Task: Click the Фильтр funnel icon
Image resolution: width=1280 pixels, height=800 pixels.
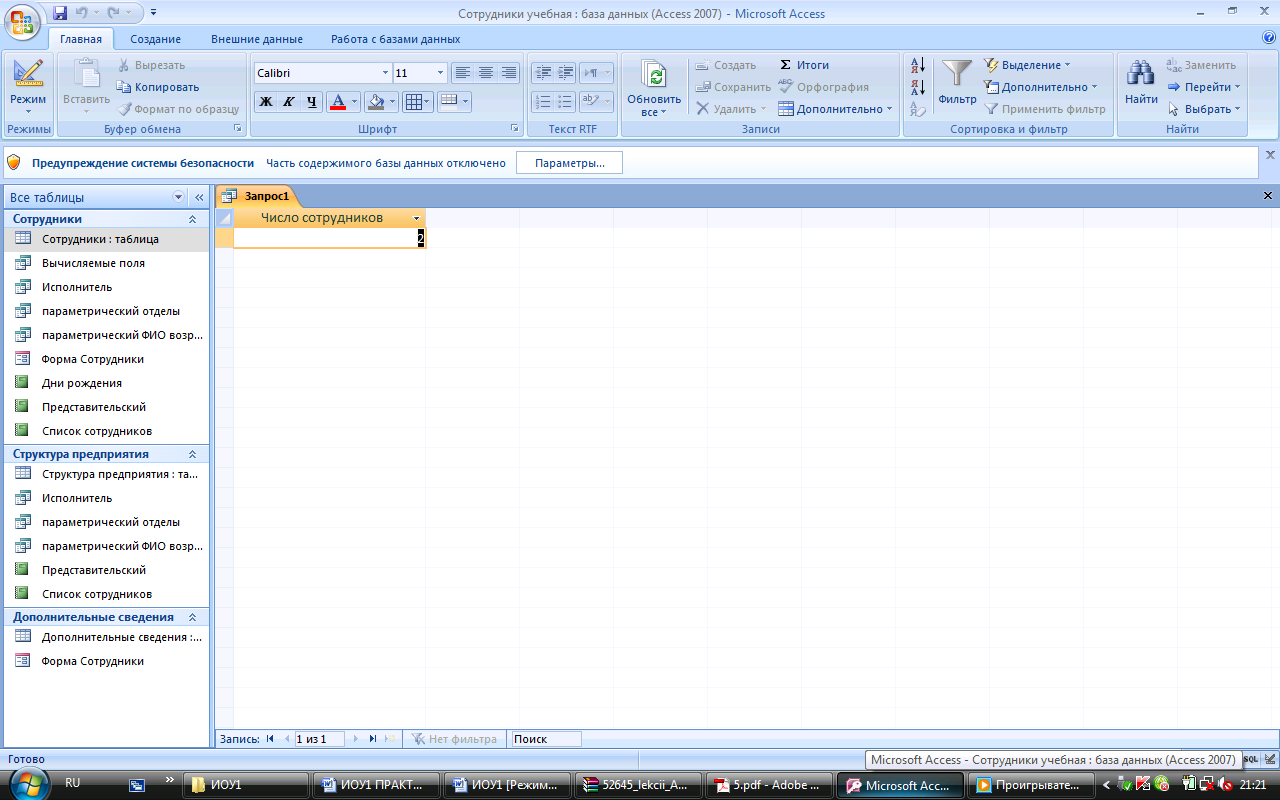Action: pyautogui.click(x=957, y=75)
